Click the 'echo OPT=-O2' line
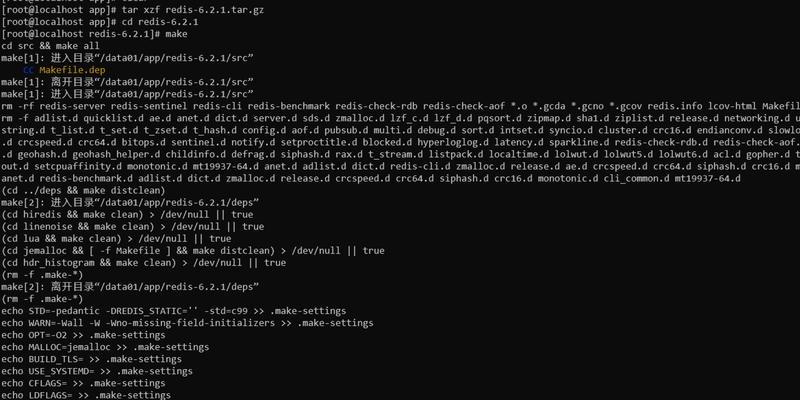 83,335
